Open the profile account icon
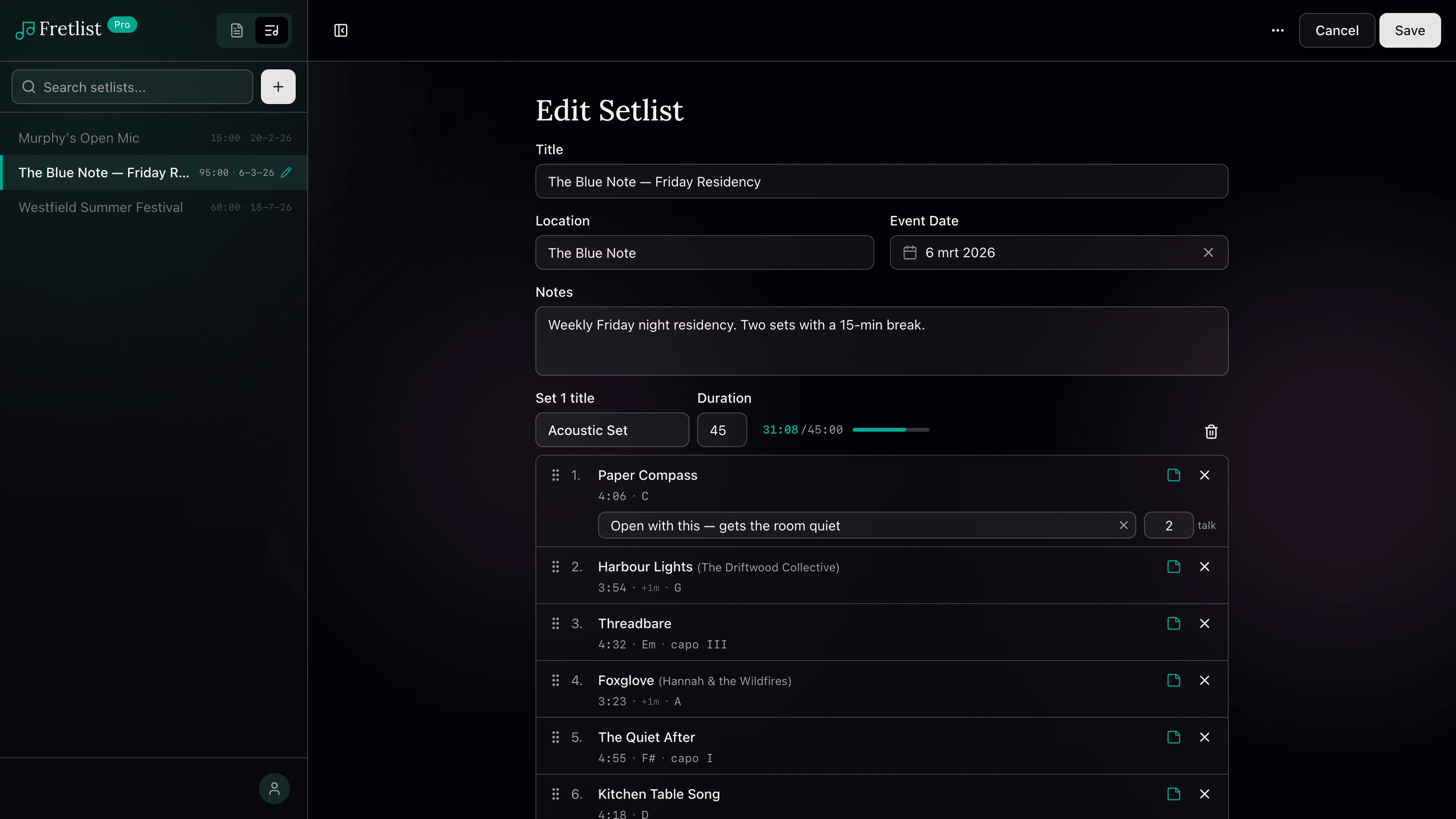Image resolution: width=1456 pixels, height=819 pixels. tap(274, 788)
